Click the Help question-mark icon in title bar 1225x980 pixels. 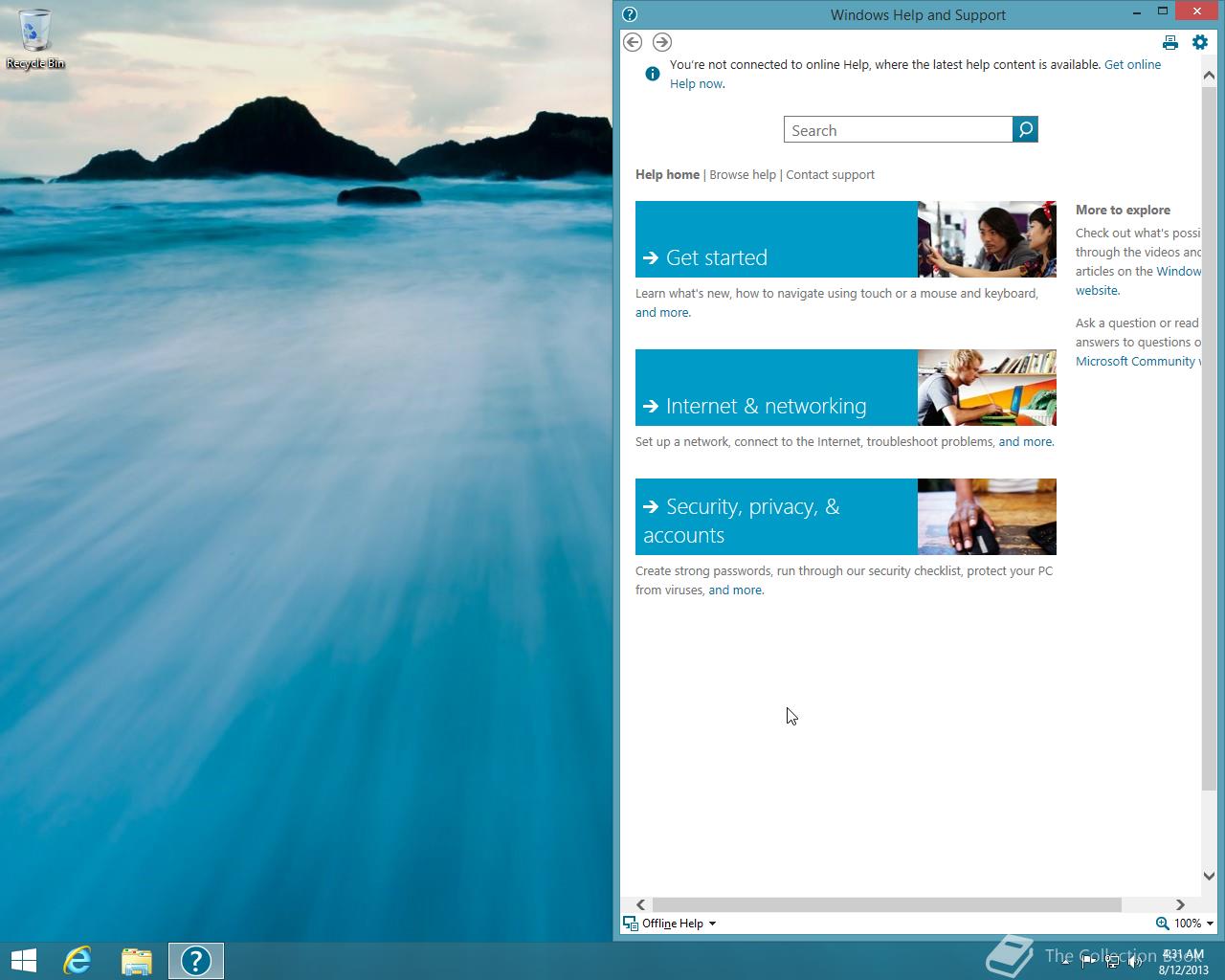(630, 14)
